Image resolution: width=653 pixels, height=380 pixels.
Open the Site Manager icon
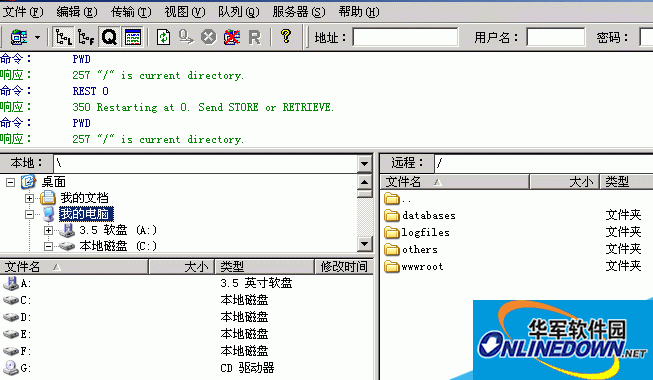tap(19, 38)
